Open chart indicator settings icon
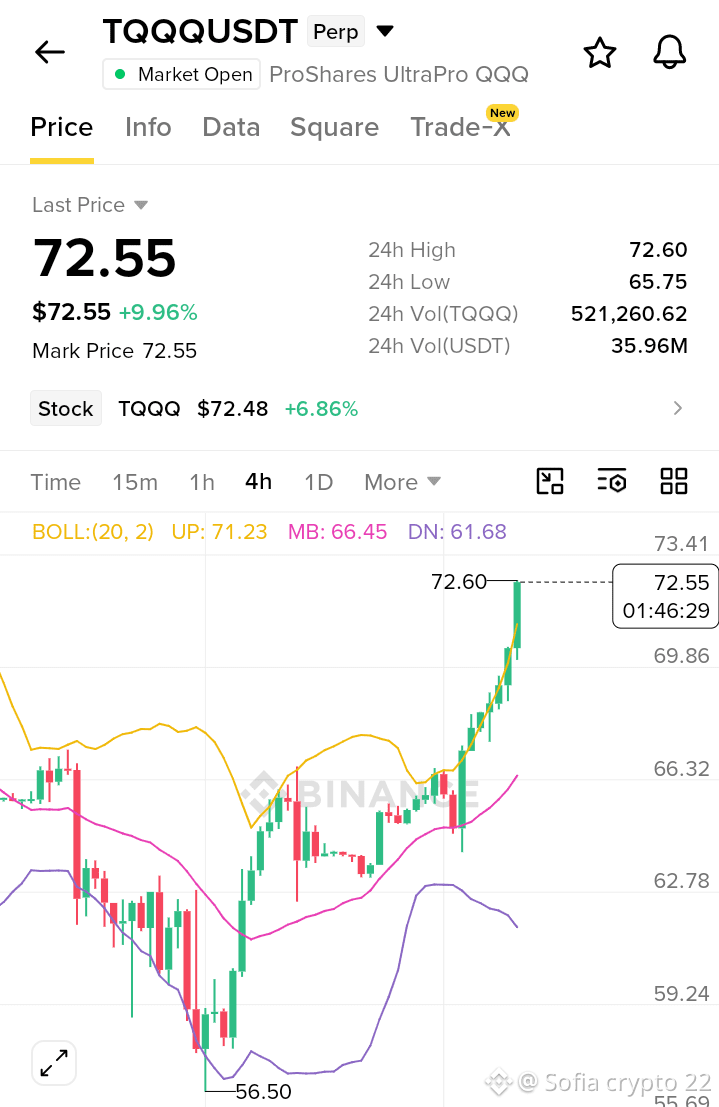This screenshot has height=1107, width=719. [612, 481]
